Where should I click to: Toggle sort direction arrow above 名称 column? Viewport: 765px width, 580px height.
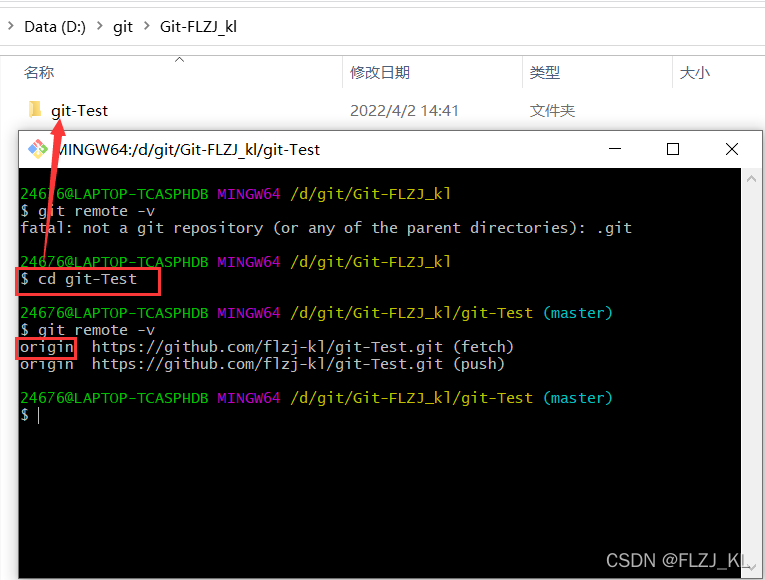point(180,60)
